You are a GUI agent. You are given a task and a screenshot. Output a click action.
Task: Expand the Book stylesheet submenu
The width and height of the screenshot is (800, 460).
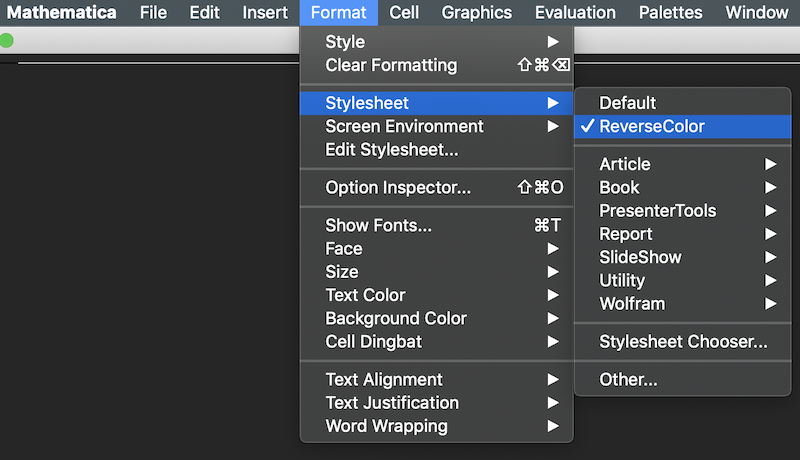[x=683, y=188]
